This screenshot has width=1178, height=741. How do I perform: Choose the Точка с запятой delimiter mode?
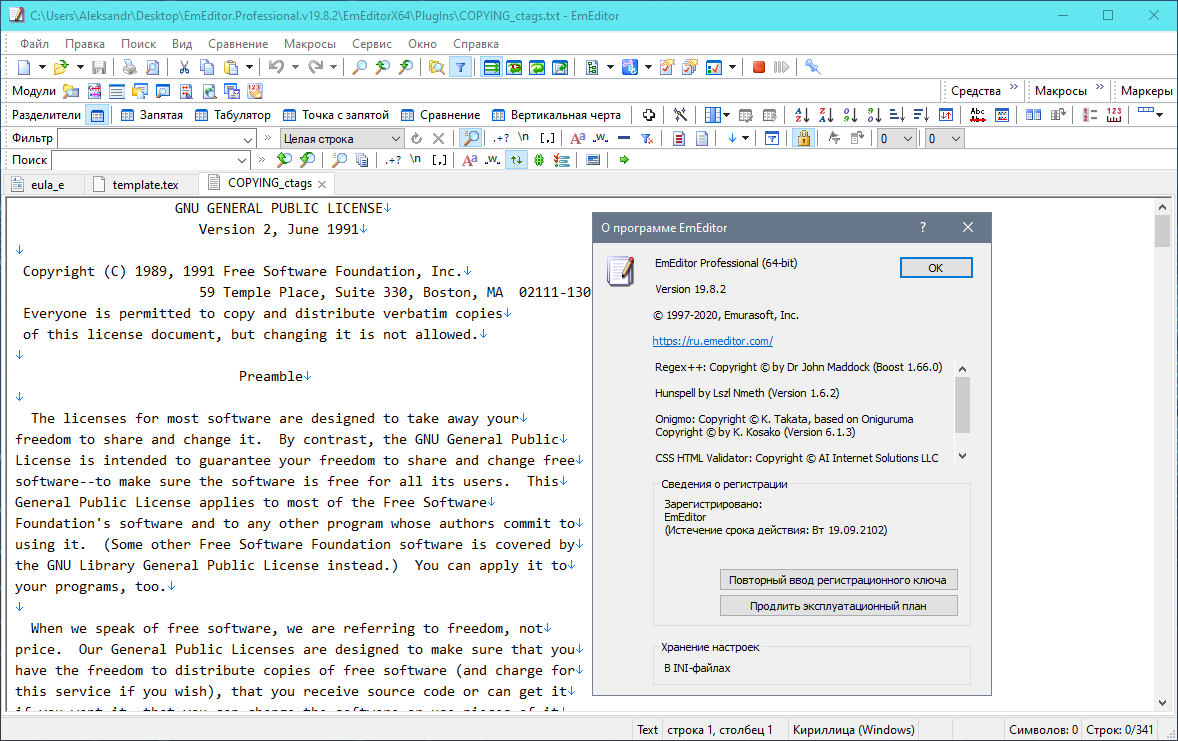336,115
